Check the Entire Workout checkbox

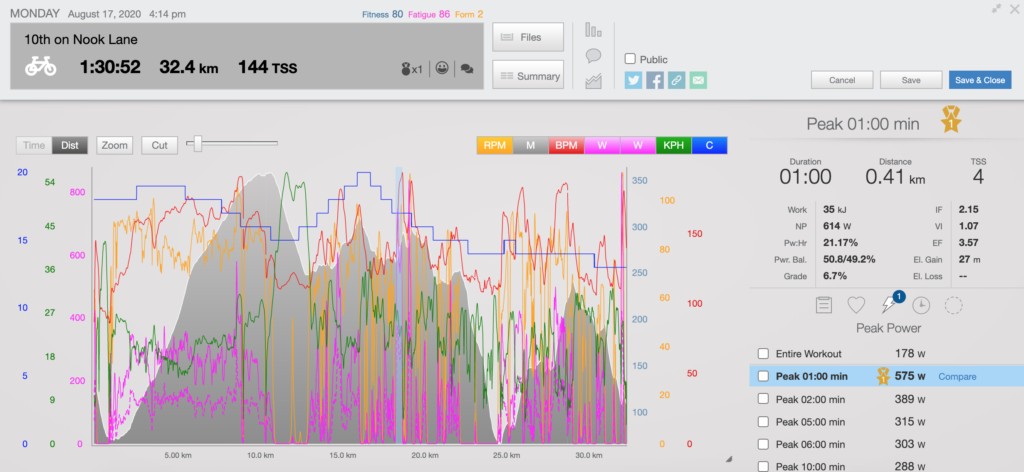763,354
